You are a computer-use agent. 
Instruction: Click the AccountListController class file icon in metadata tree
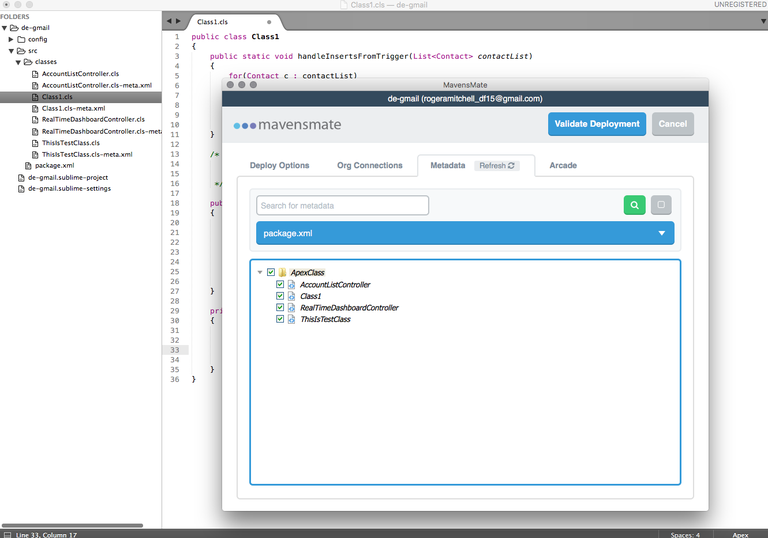(x=291, y=284)
